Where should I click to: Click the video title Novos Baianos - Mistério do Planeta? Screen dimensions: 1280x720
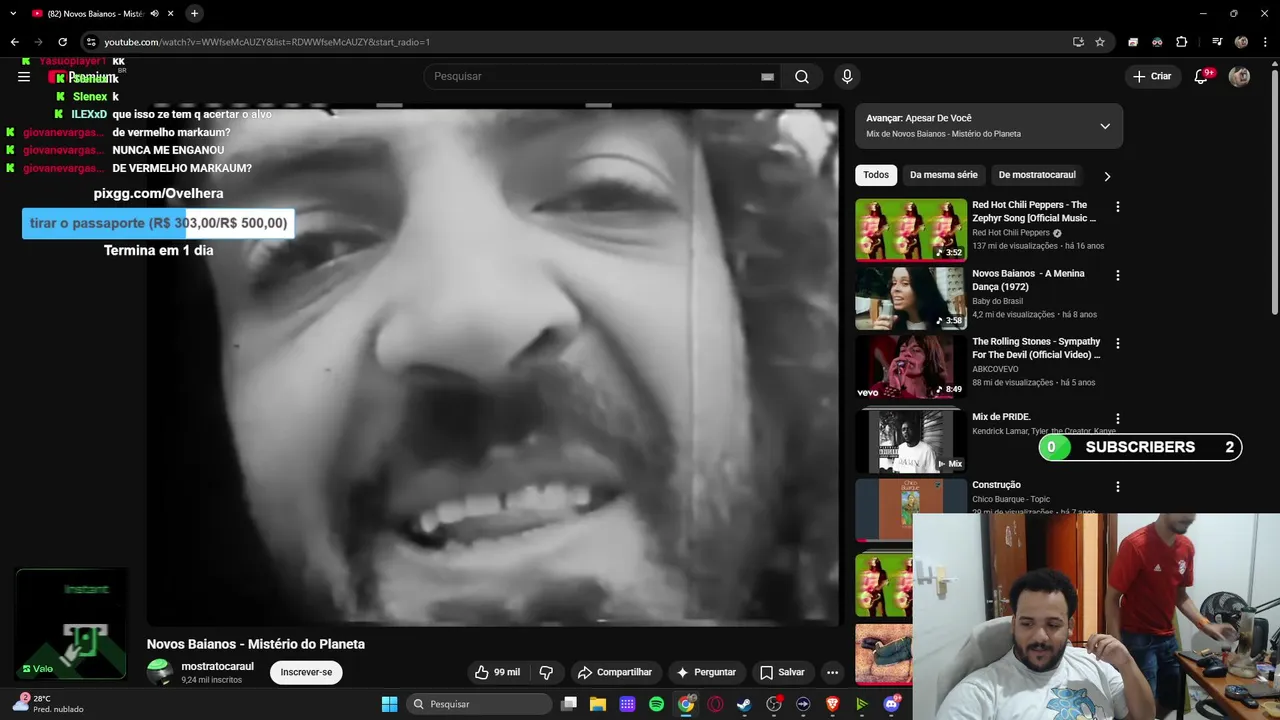pos(256,644)
